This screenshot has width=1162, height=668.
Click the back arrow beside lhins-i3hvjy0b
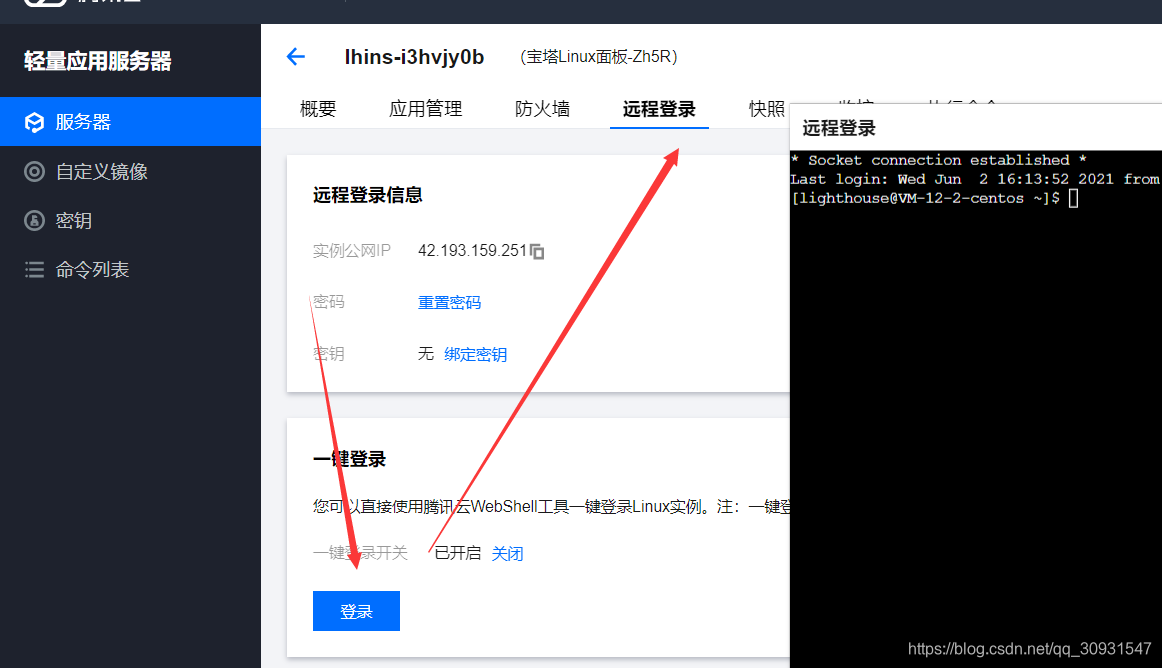pos(296,56)
